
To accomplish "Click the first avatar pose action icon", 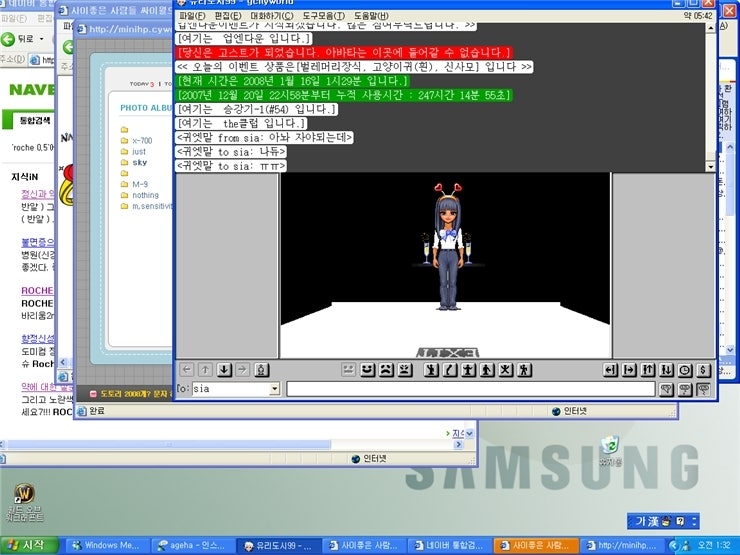I will [431, 370].
